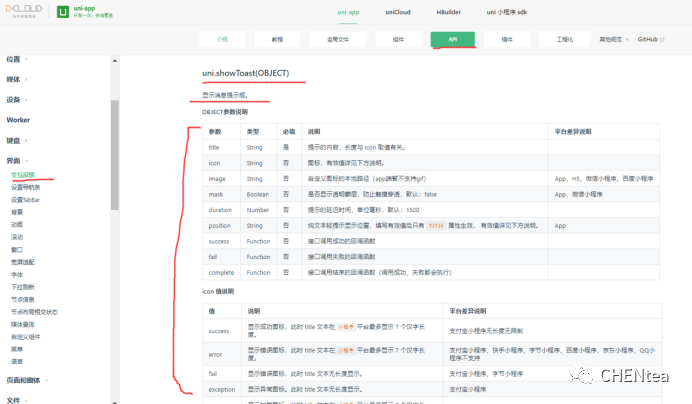
Task: Click the duration parameter cell
Action: [x=220, y=210]
